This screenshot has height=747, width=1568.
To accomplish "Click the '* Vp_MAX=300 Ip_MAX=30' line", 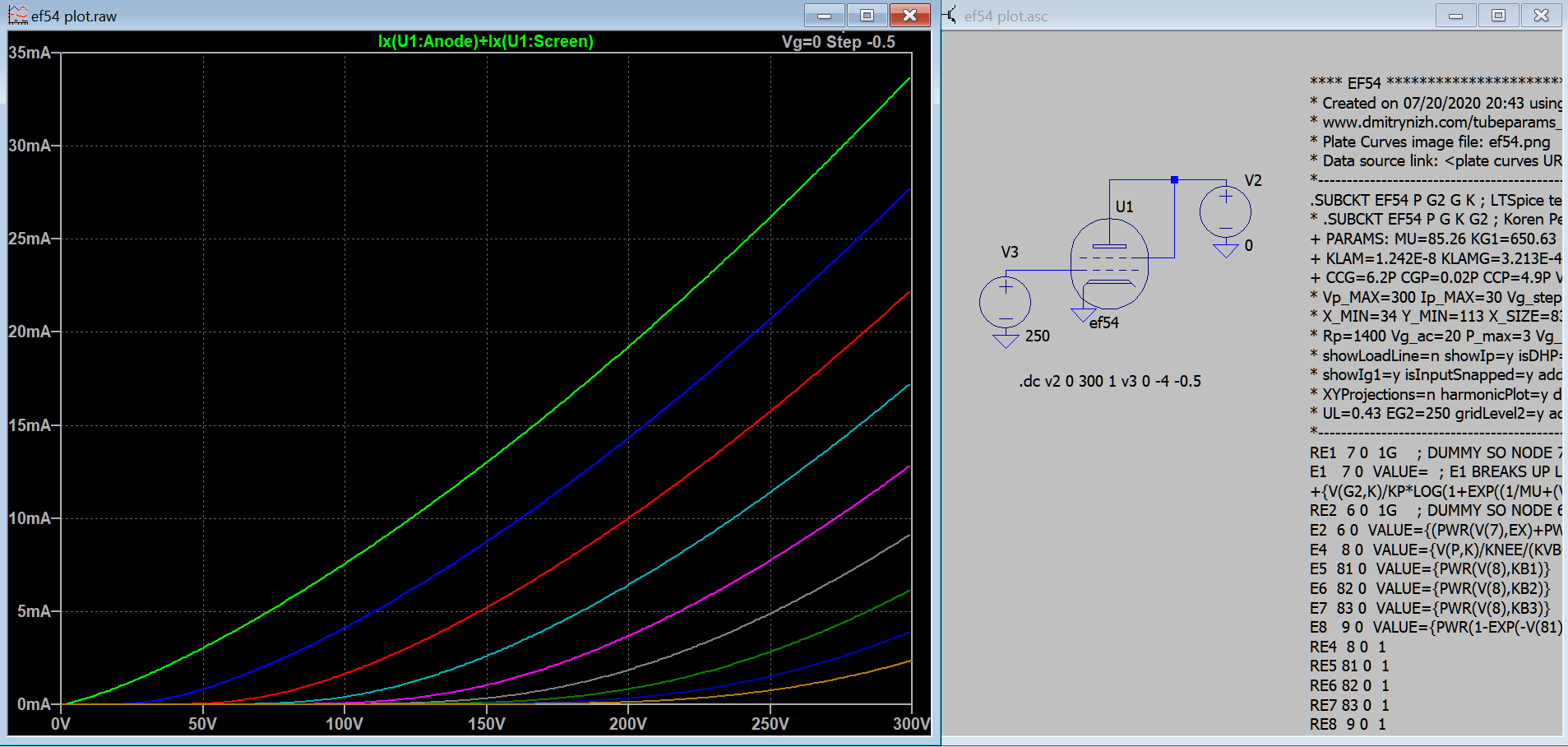I will pyautogui.click(x=1436, y=297).
